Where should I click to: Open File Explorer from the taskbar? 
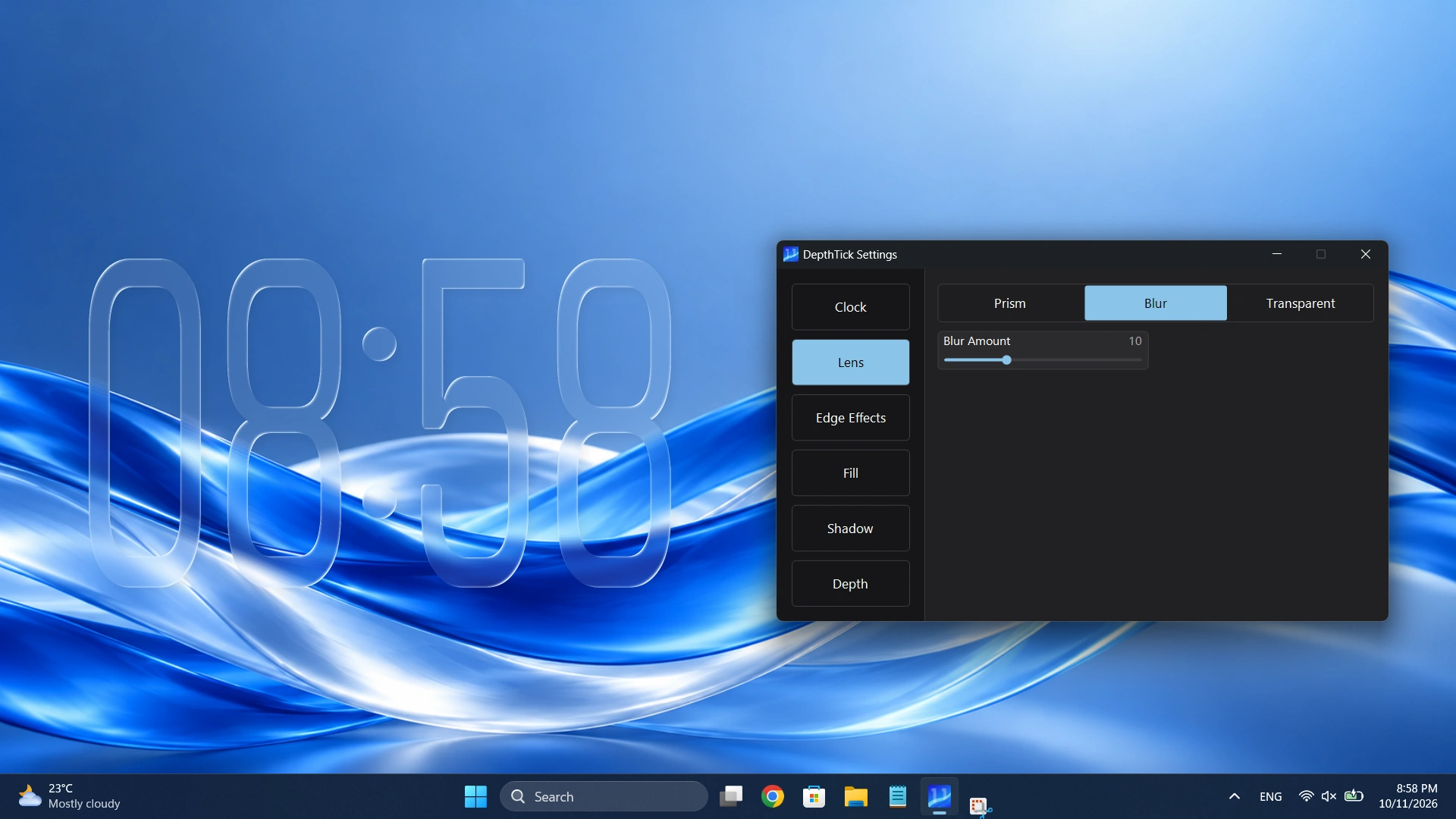pyautogui.click(x=856, y=796)
